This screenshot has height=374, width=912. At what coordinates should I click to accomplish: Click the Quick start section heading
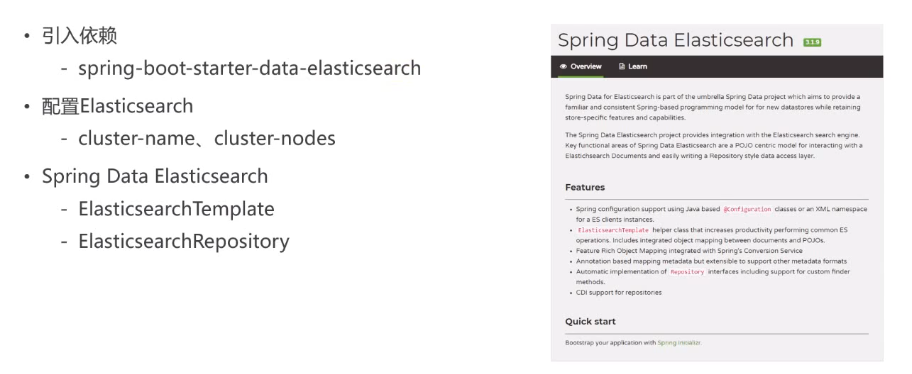click(590, 321)
